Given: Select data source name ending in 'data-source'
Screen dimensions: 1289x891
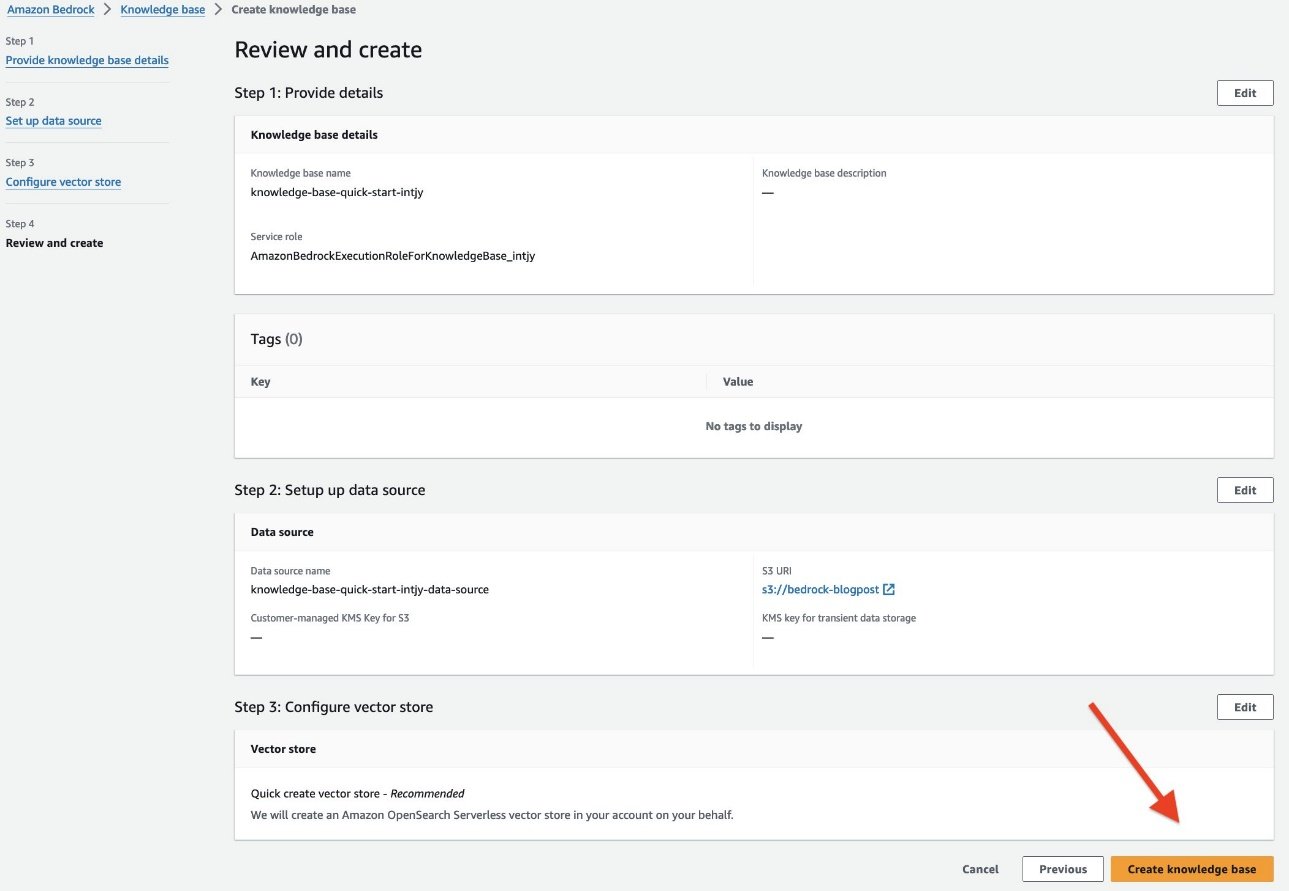Looking at the screenshot, I should pos(370,590).
